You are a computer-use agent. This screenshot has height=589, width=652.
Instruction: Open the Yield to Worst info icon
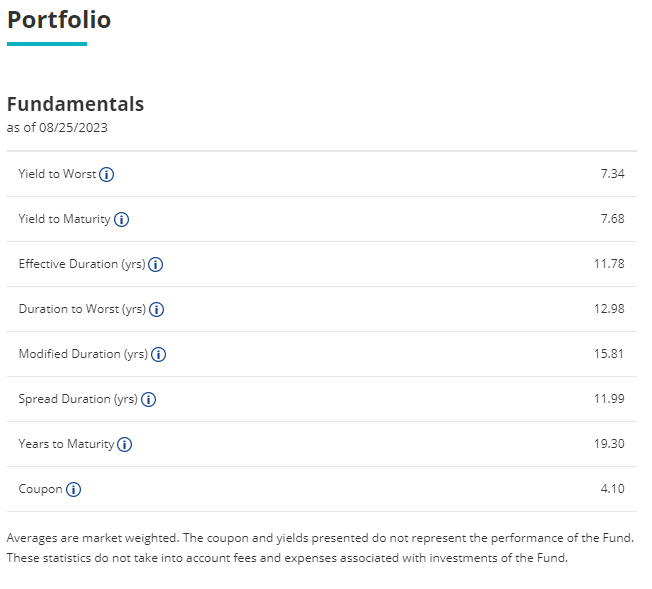106,174
